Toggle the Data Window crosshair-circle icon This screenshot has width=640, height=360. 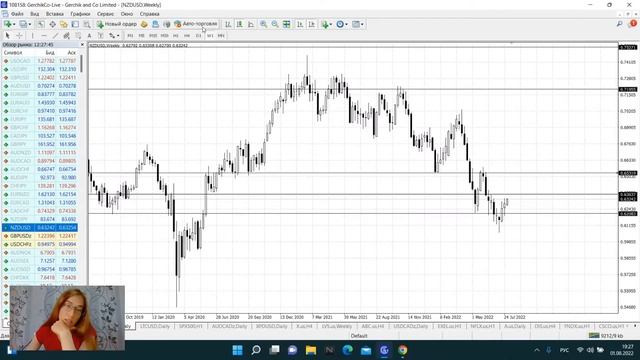pos(52,24)
